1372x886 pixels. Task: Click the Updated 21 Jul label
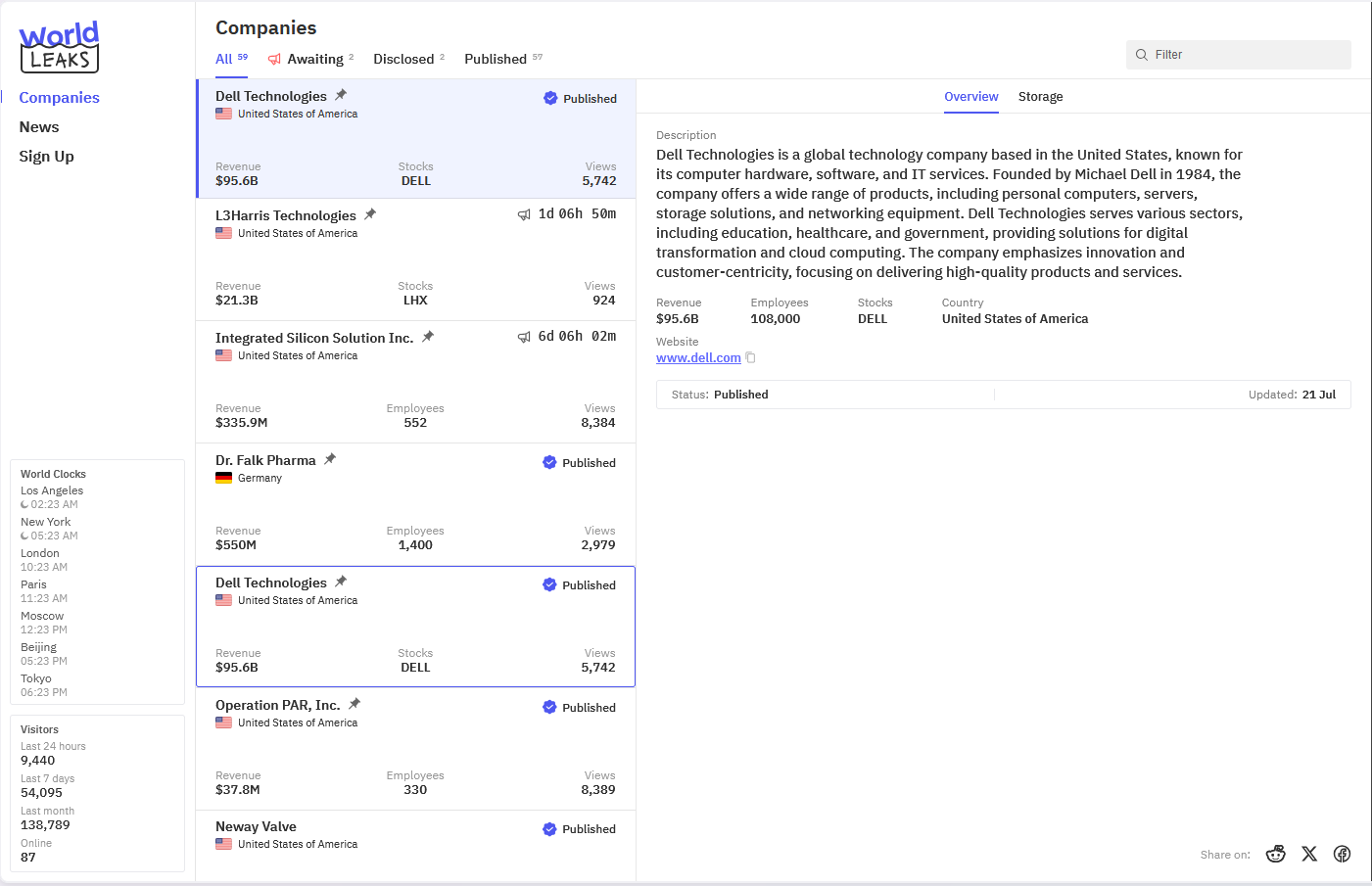(1292, 395)
